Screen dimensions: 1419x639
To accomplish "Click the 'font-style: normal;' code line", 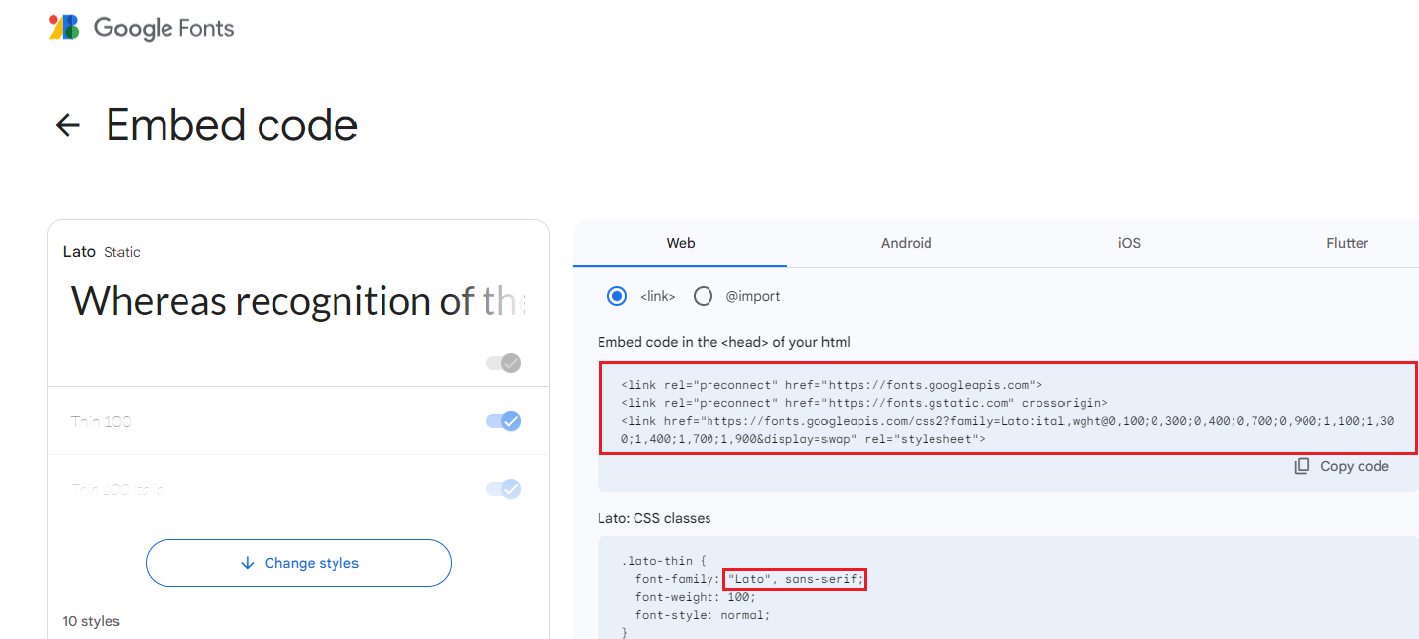I will 703,615.
